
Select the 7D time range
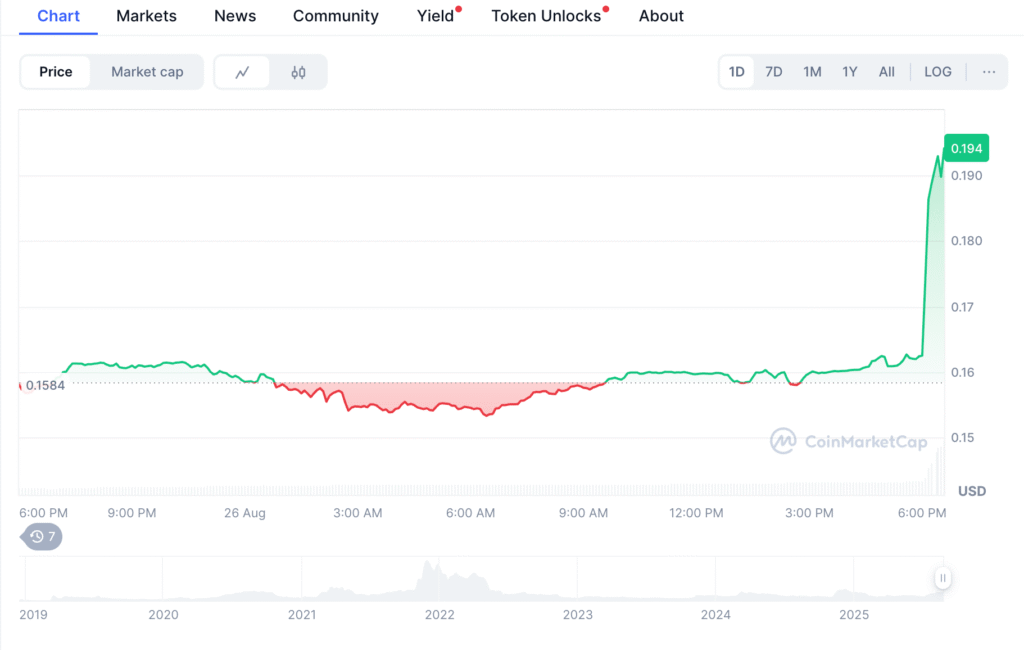773,72
